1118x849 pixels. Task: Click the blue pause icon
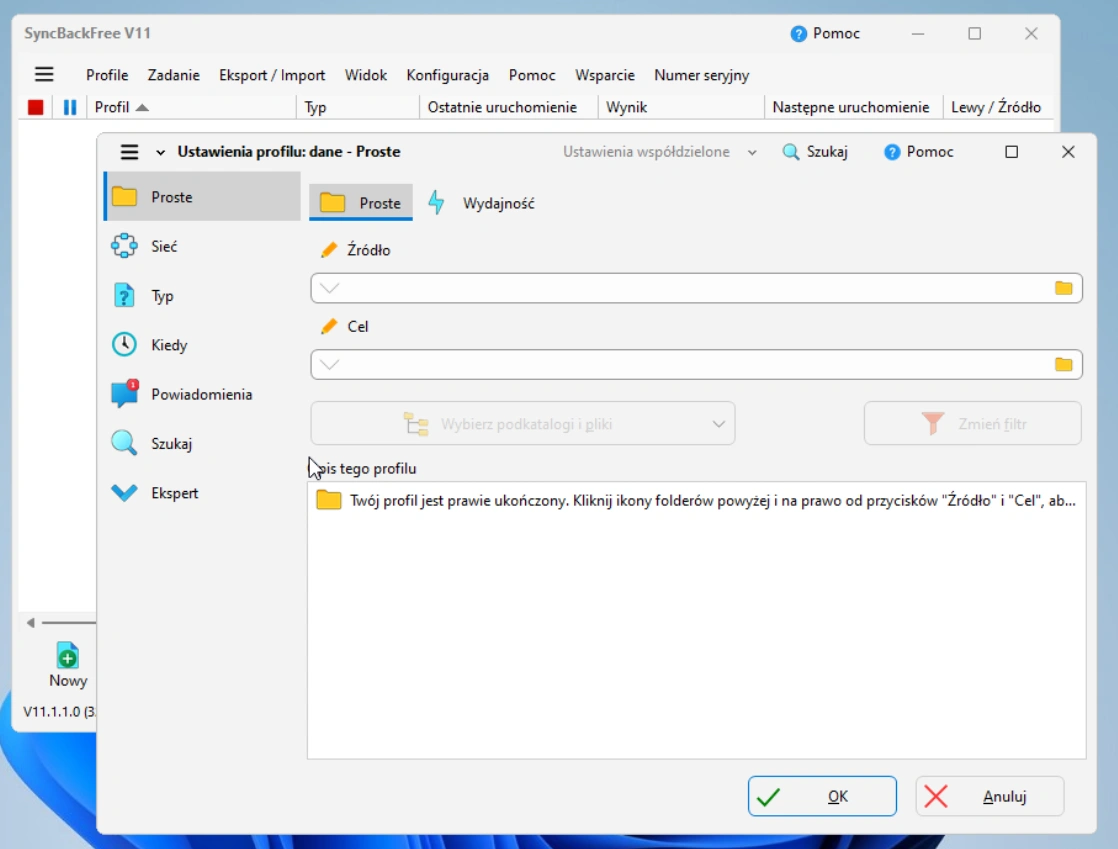(x=69, y=107)
